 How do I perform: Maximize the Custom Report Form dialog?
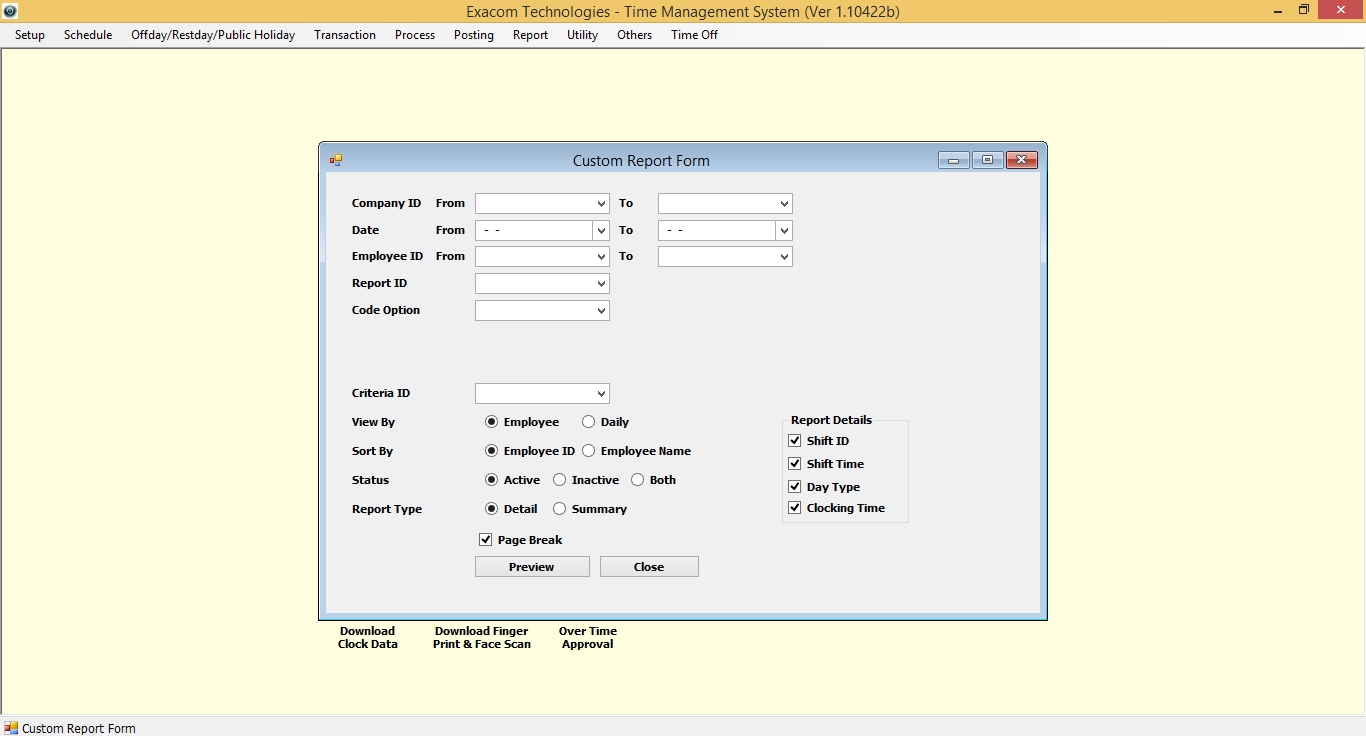(987, 160)
